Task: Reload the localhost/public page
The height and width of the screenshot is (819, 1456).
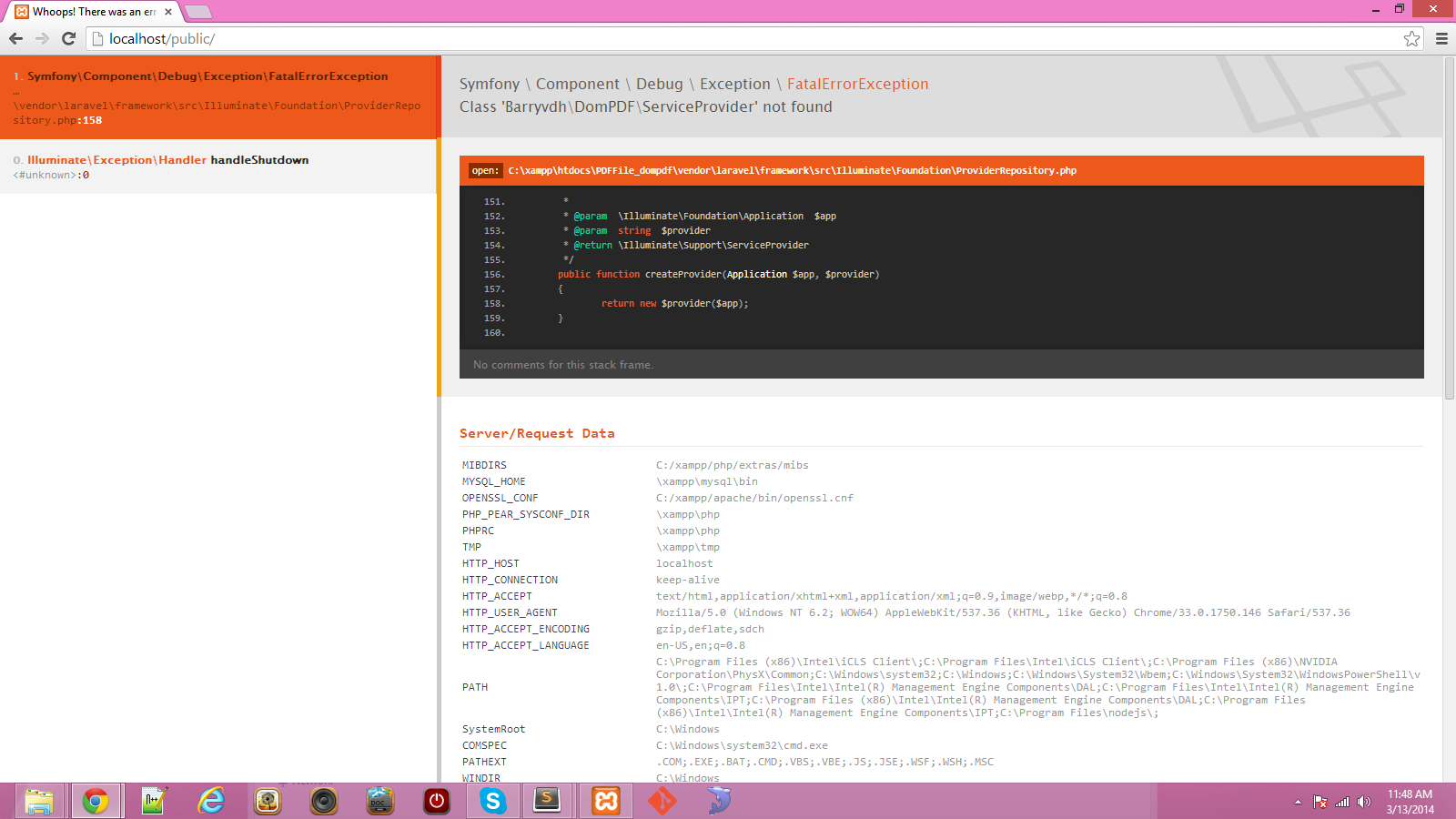Action: pyautogui.click(x=68, y=38)
